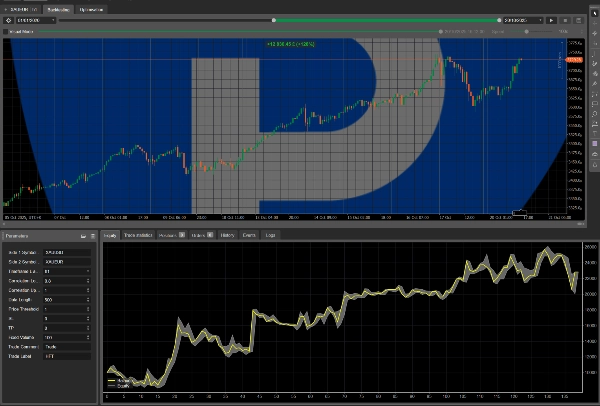The width and height of the screenshot is (600, 406).
Task: Select the layered channel drawing tool
Action: pos(595,73)
